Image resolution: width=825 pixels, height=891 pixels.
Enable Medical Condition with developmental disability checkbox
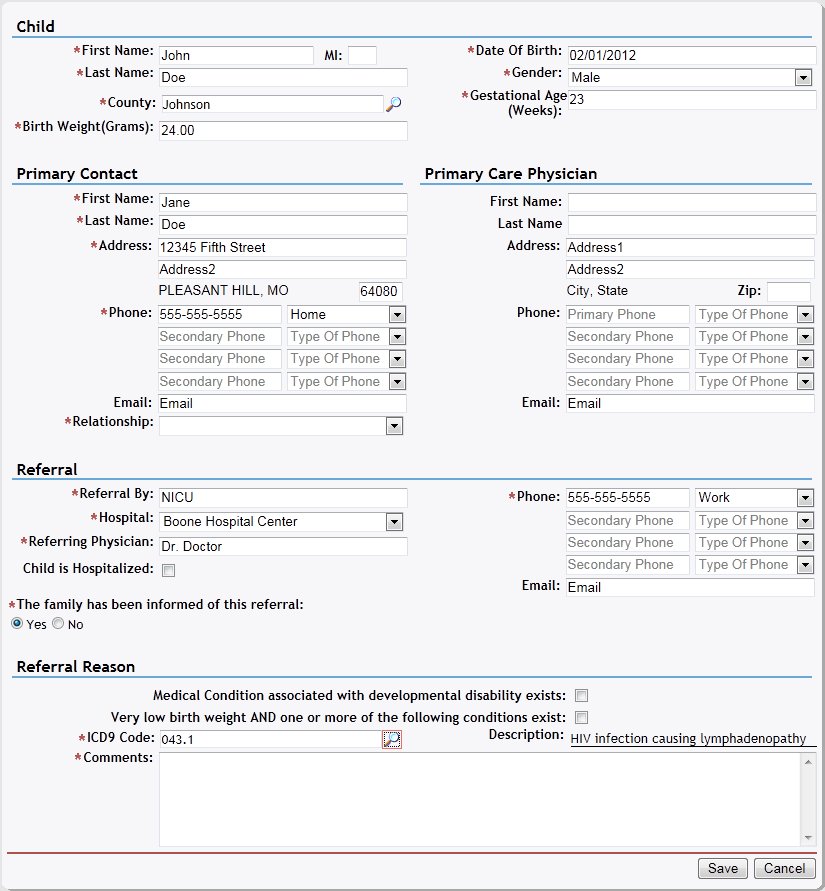click(581, 696)
